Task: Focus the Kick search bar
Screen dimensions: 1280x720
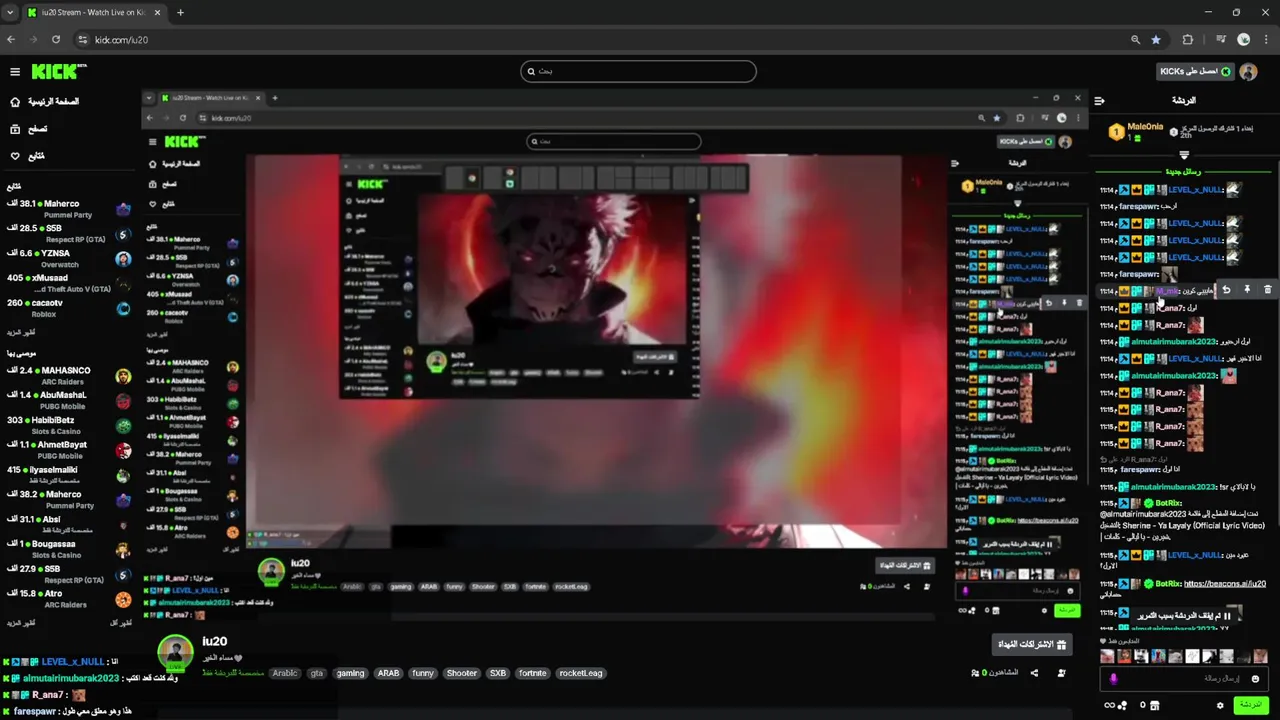Action: tap(638, 71)
